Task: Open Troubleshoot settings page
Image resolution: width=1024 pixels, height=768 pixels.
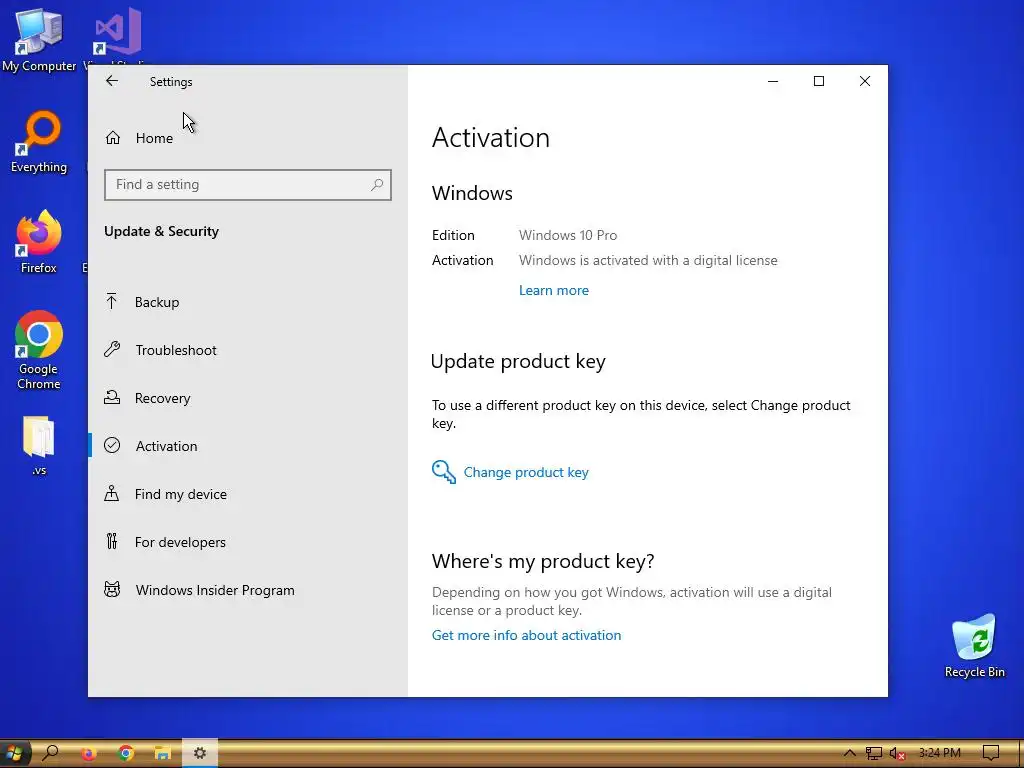Action: (176, 350)
